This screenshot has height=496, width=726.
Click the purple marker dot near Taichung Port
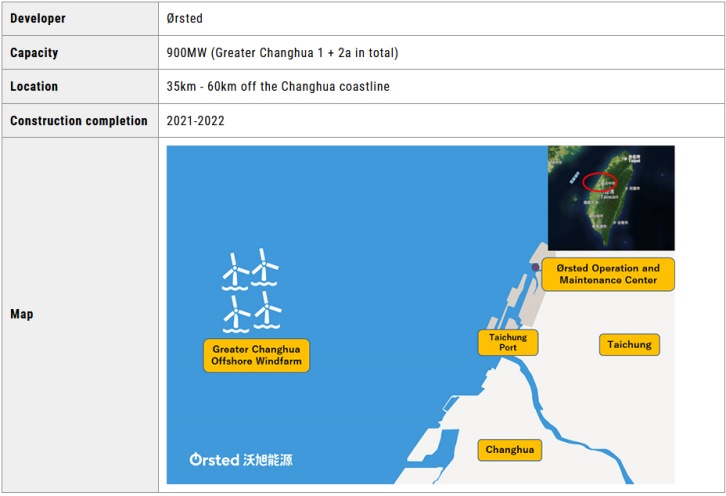[x=536, y=267]
